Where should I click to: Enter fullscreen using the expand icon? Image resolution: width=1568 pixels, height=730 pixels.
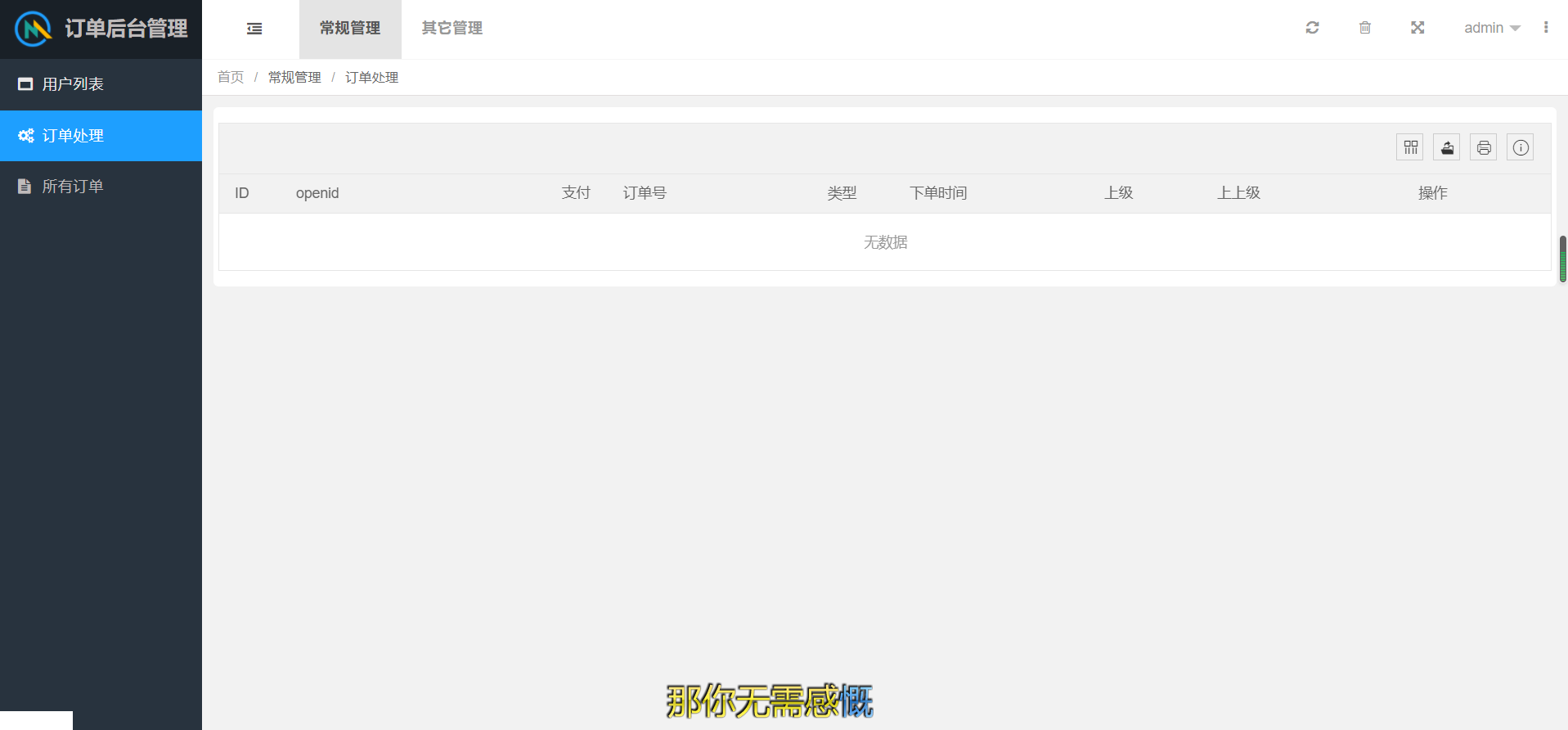[x=1417, y=28]
